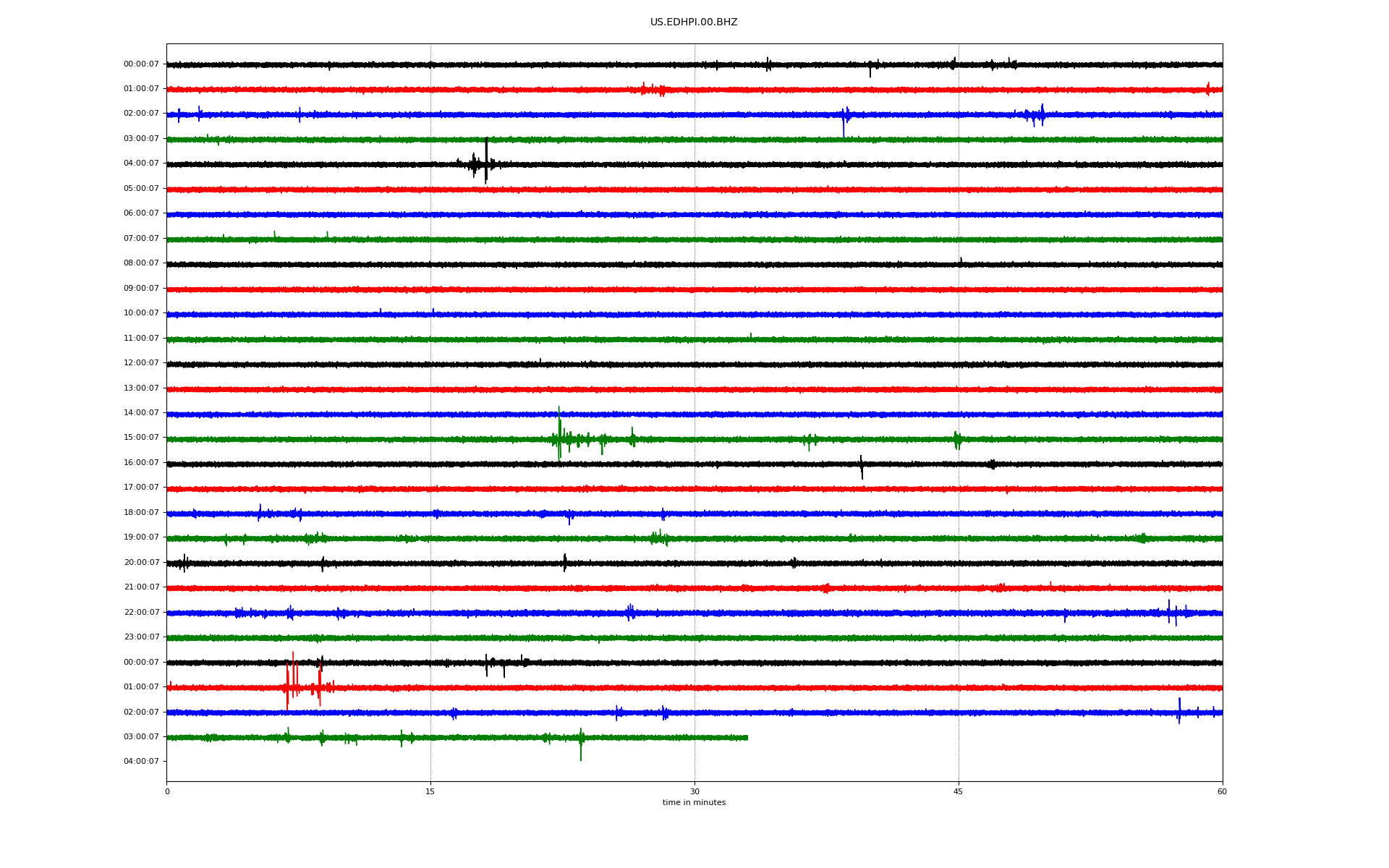The height and width of the screenshot is (868, 1389).
Task: Click the x-axis tick label 45
Action: click(959, 791)
